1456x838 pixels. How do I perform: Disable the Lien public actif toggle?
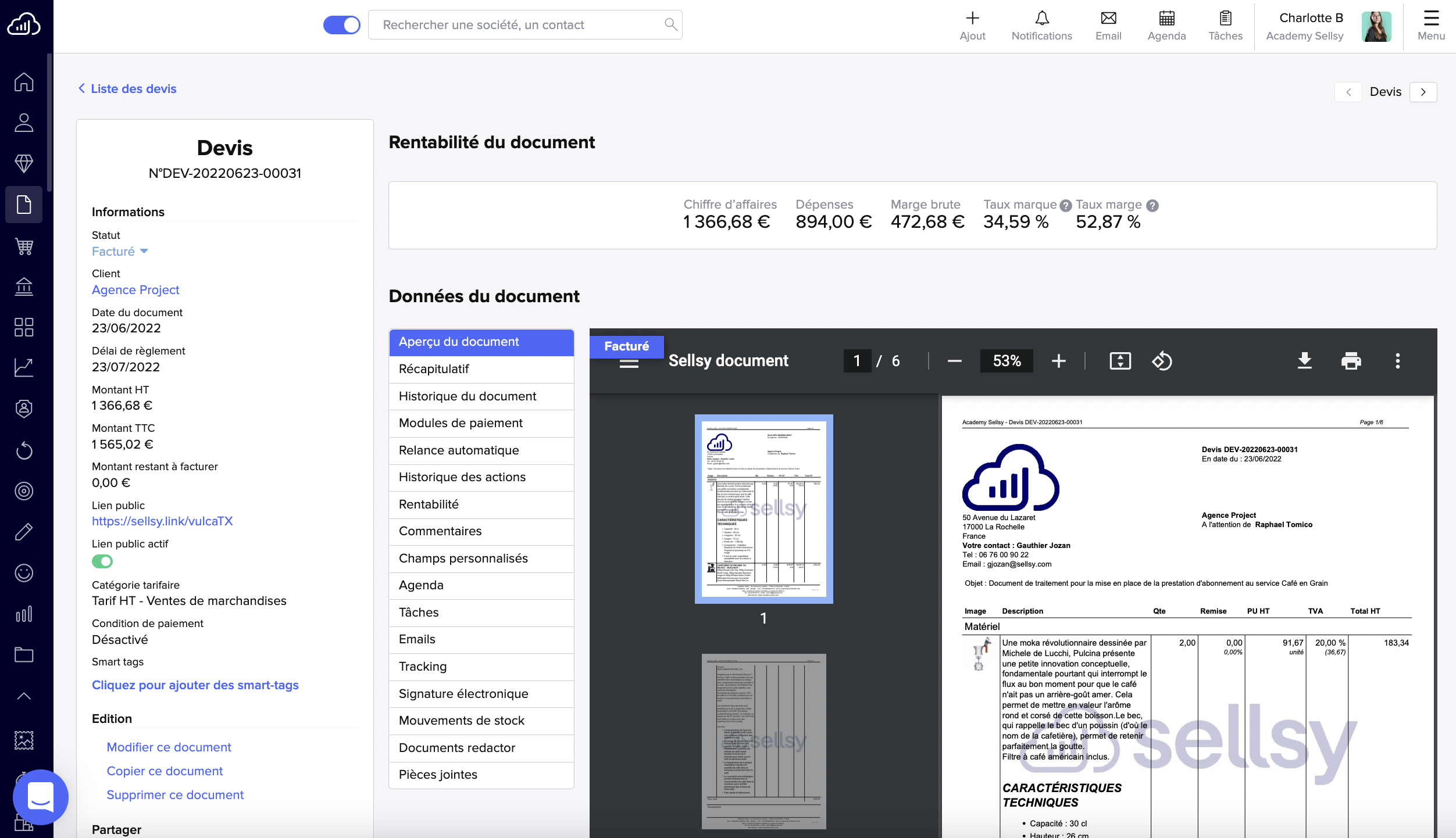pos(102,561)
